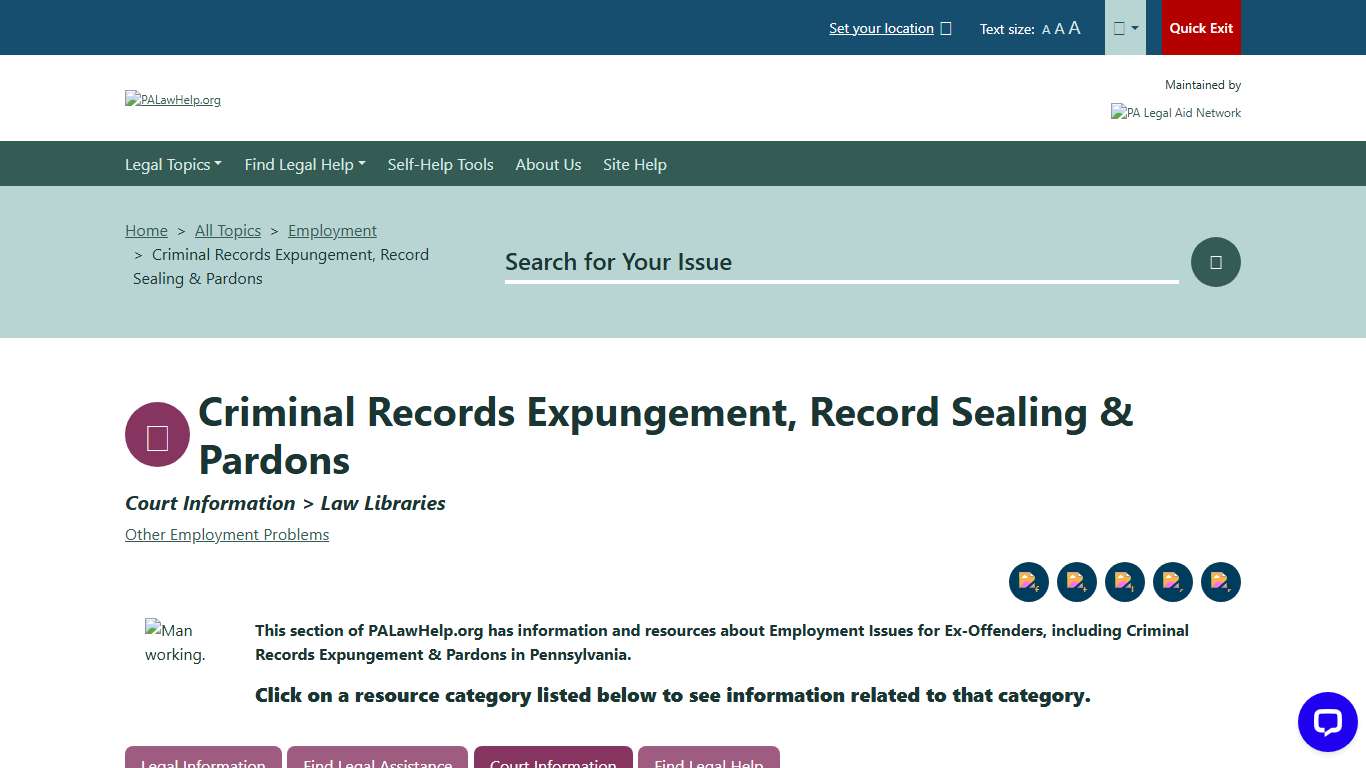Click the first social share icon

1029,581
